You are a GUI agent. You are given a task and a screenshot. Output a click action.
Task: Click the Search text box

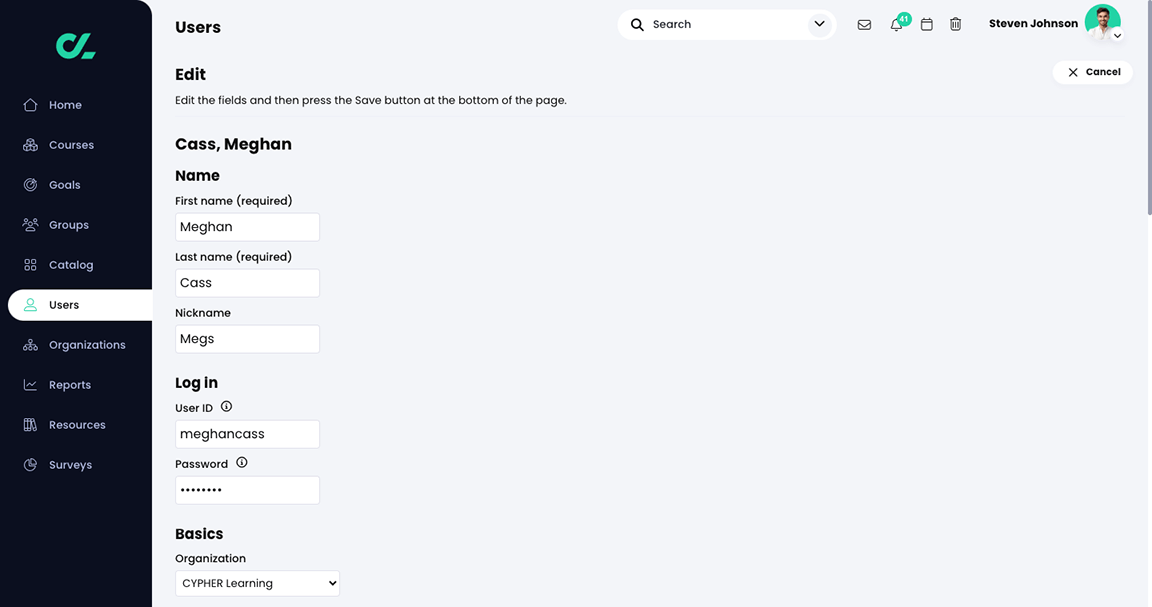(727, 24)
